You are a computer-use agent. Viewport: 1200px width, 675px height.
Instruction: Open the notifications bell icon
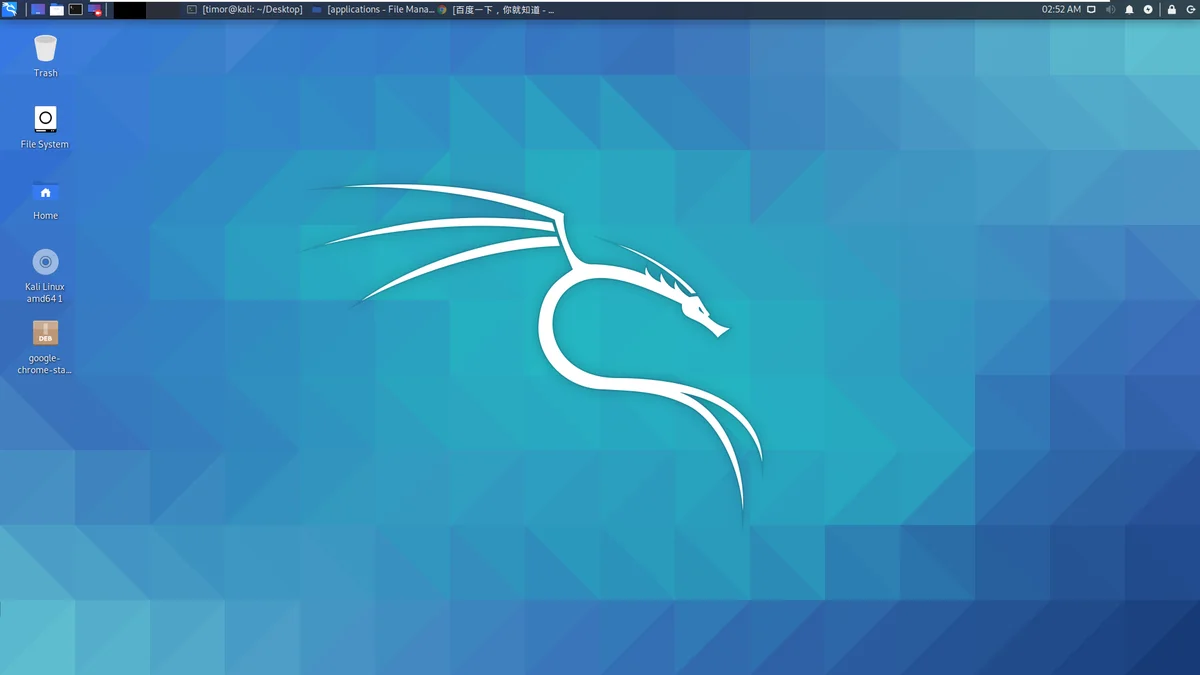pos(1129,9)
